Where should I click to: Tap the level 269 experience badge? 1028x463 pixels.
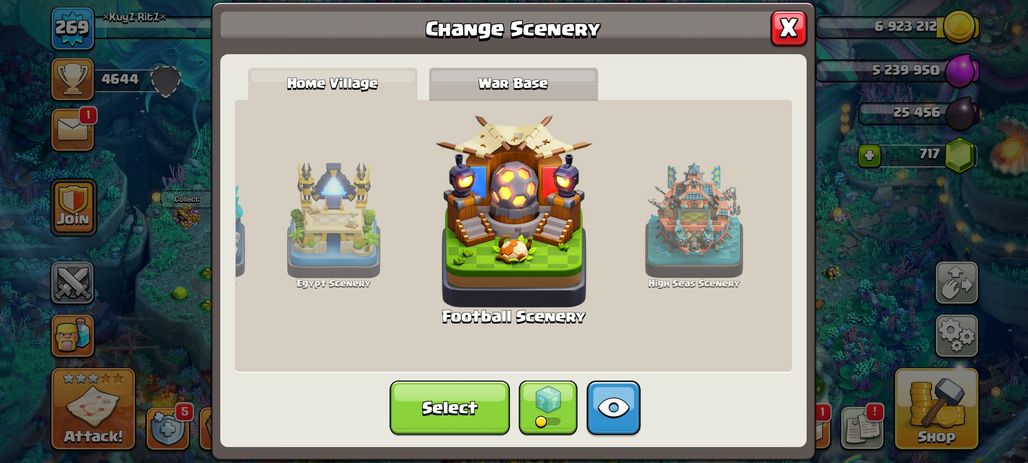click(x=73, y=28)
